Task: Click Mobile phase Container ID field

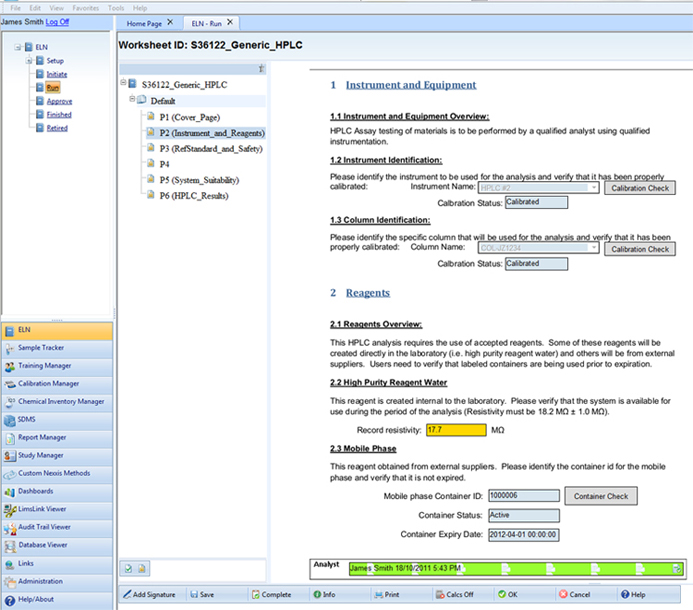Action: (x=524, y=496)
